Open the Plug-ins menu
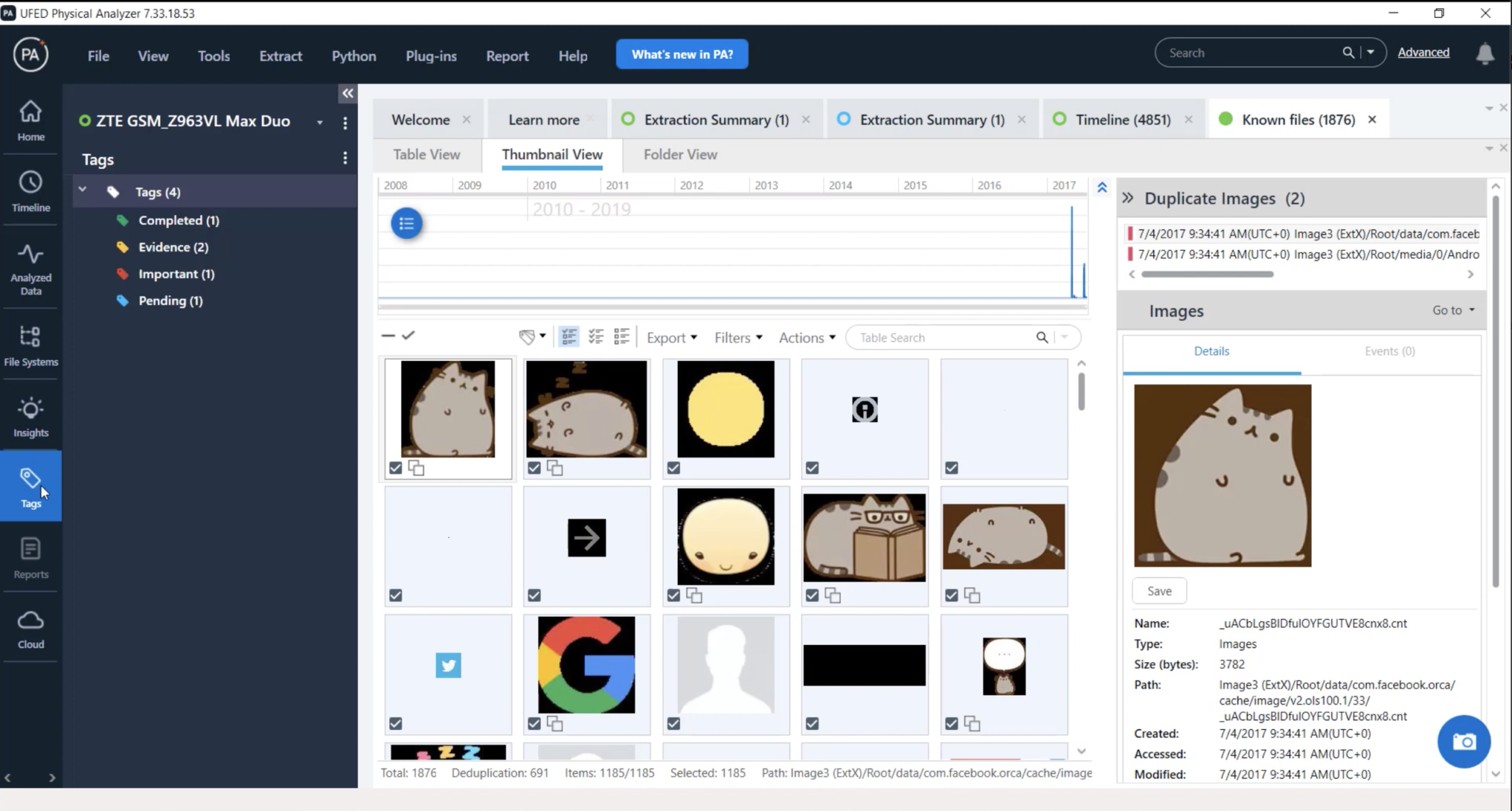 click(x=430, y=55)
